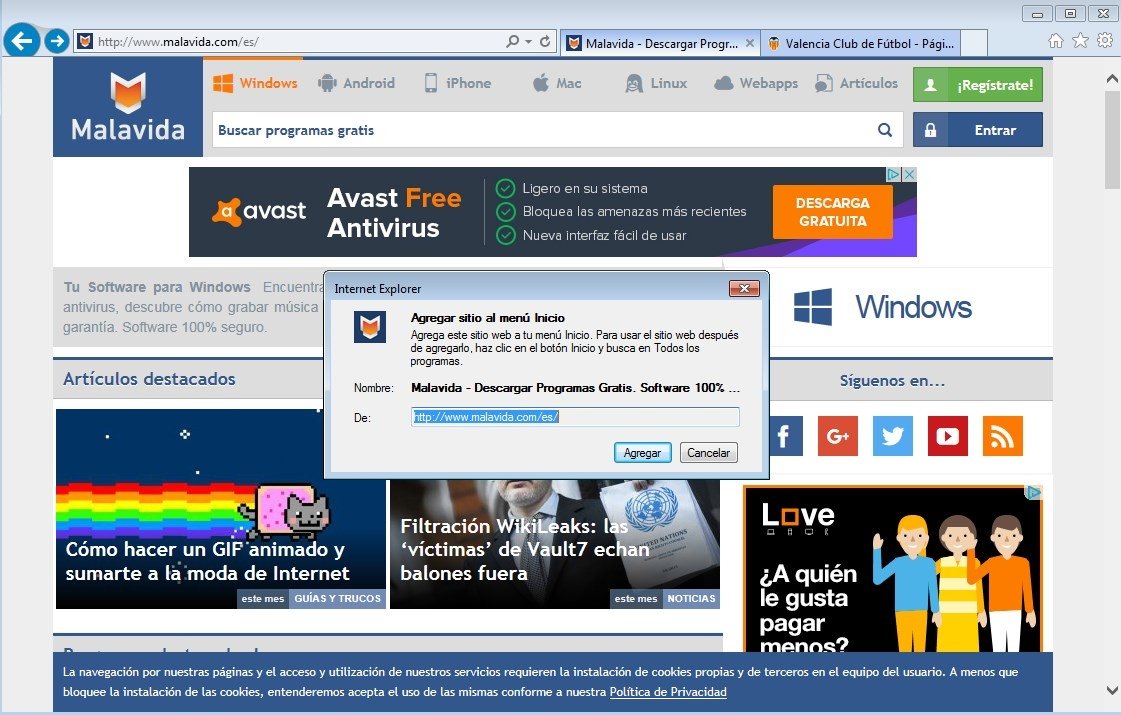The image size is (1121, 715).
Task: Switch to Valencia Club de Fútbol tab
Action: click(861, 43)
